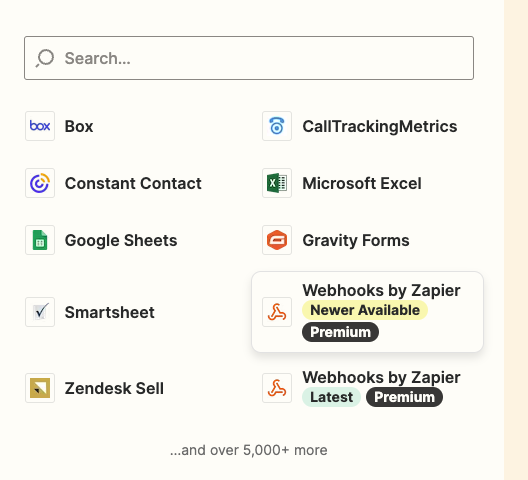Focus the Search apps input field
The height and width of the screenshot is (480, 528).
pos(249,58)
